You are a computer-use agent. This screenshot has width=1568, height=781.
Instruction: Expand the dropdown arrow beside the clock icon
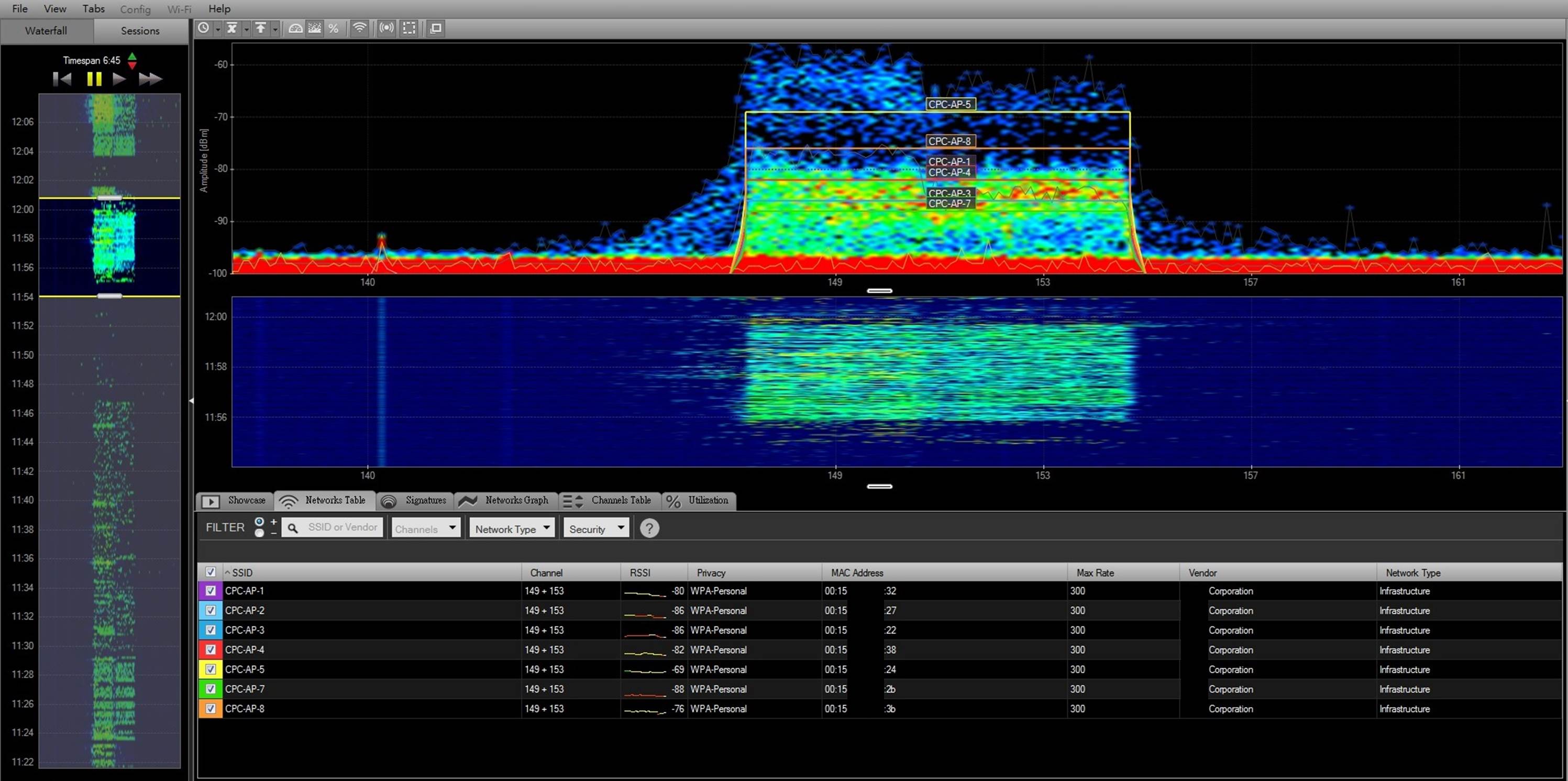tap(217, 29)
